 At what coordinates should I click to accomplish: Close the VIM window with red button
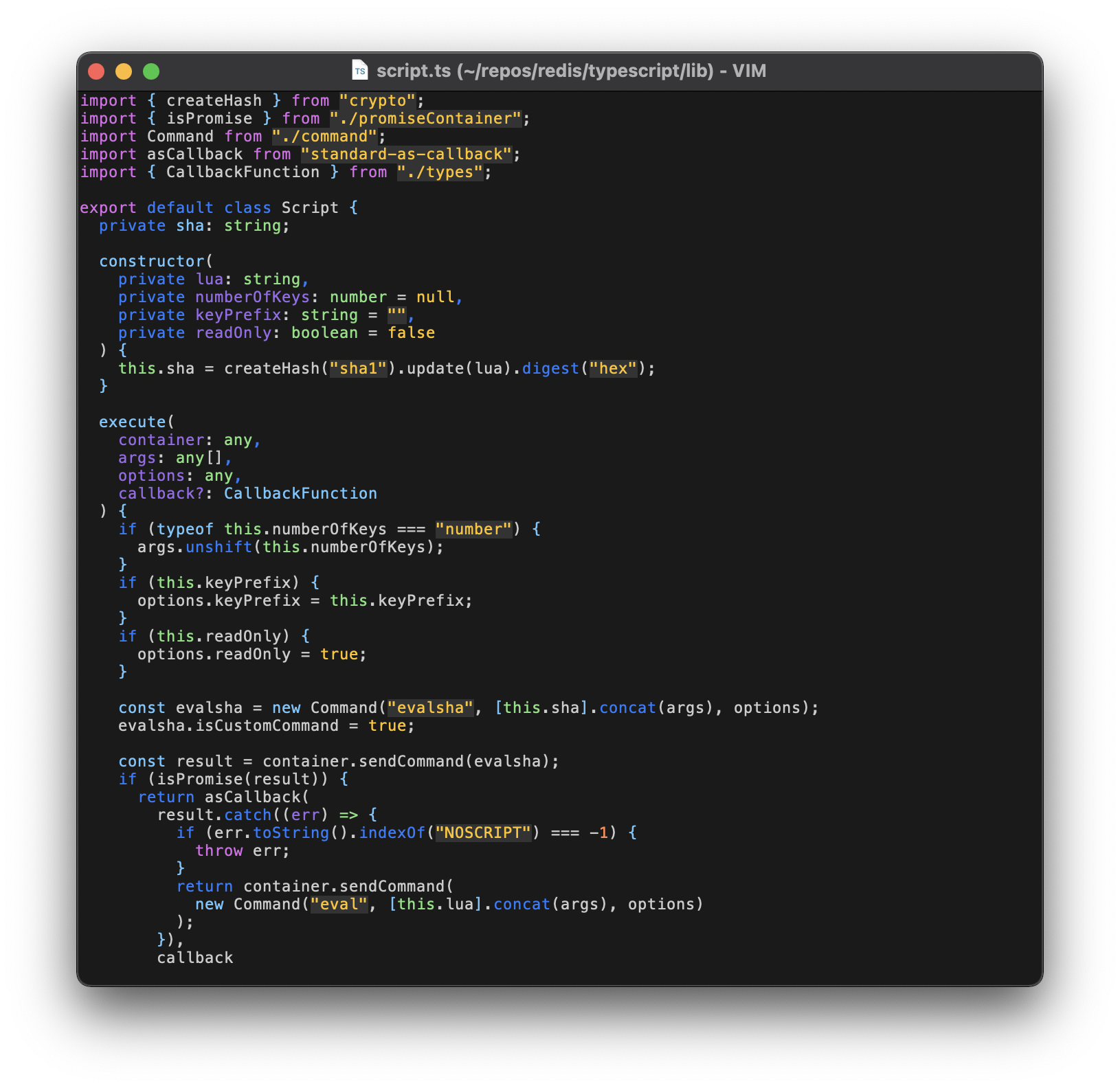point(97,71)
